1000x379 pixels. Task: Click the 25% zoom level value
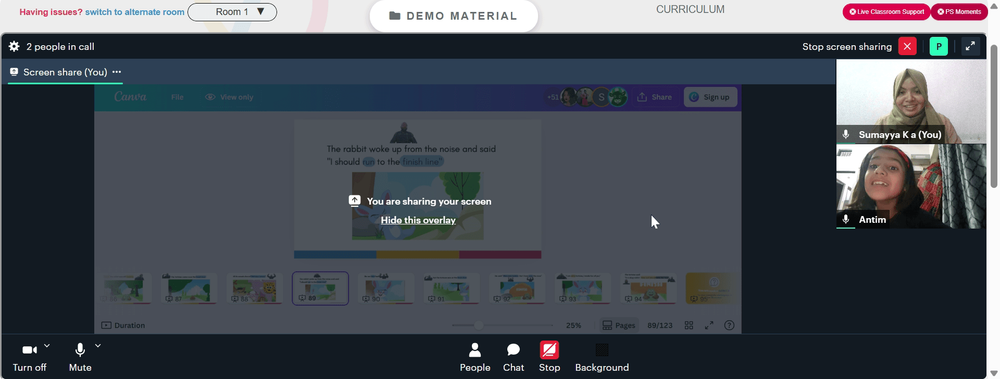pos(573,325)
